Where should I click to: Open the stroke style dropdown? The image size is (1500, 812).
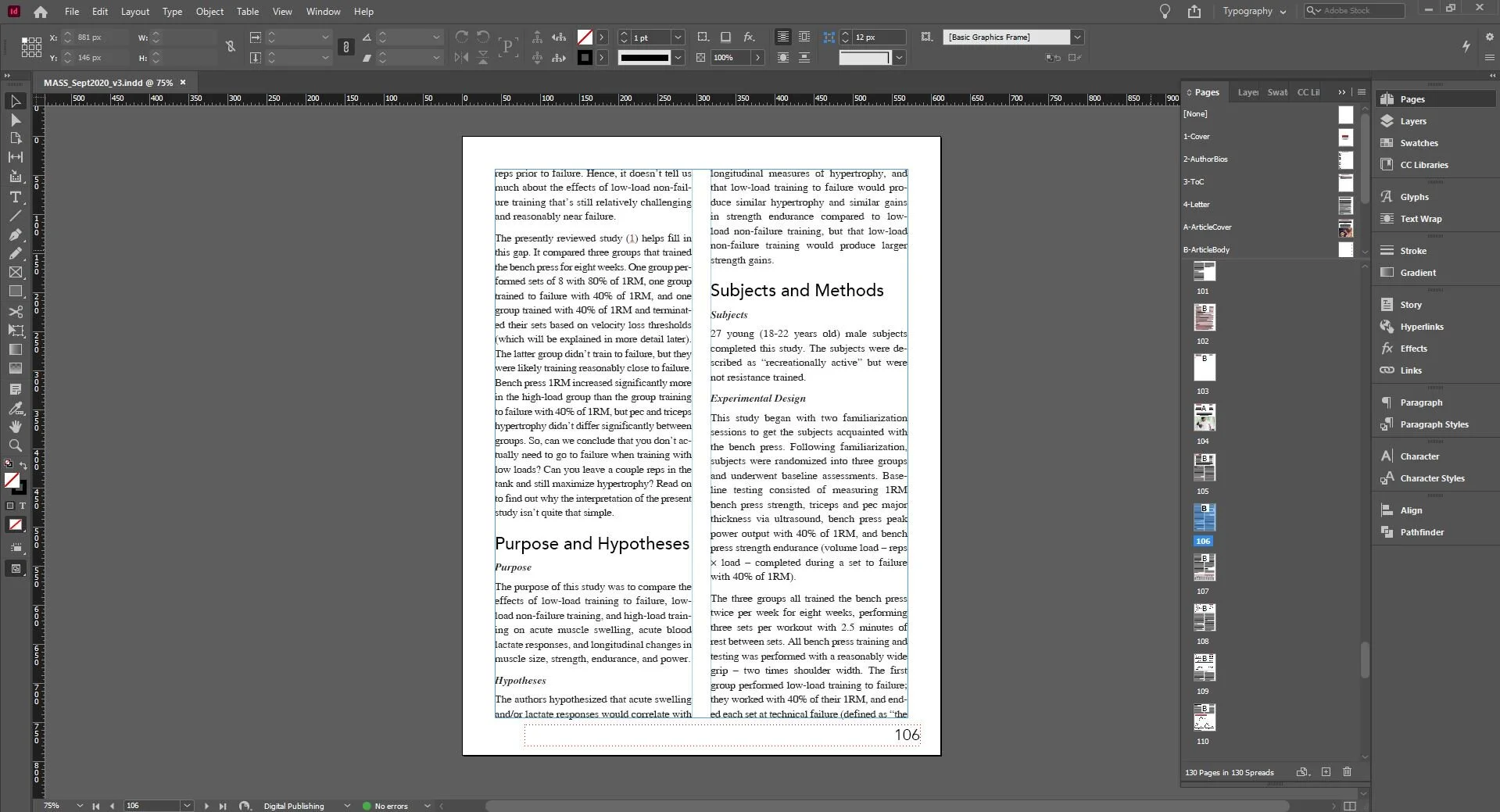pyautogui.click(x=678, y=57)
